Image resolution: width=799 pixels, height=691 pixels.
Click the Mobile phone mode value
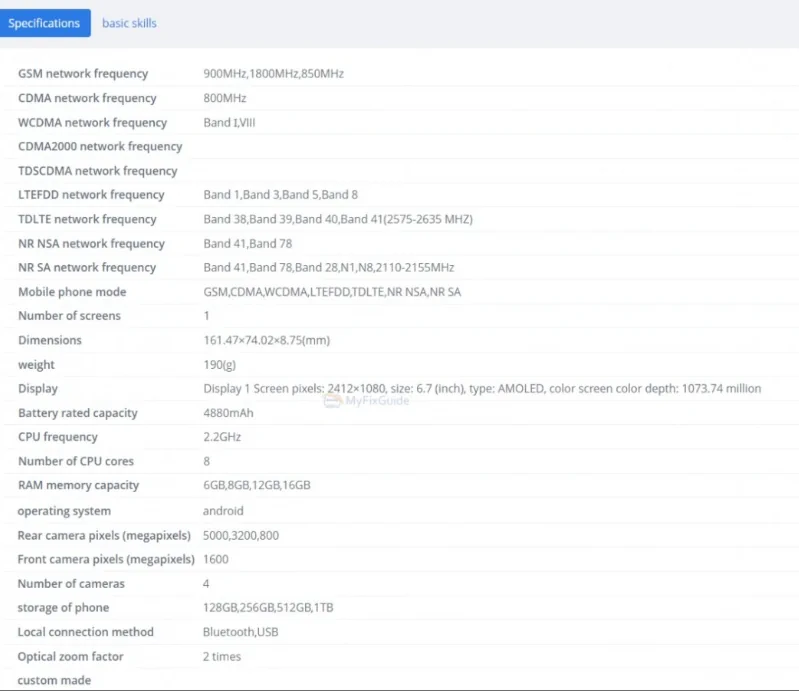(332, 292)
